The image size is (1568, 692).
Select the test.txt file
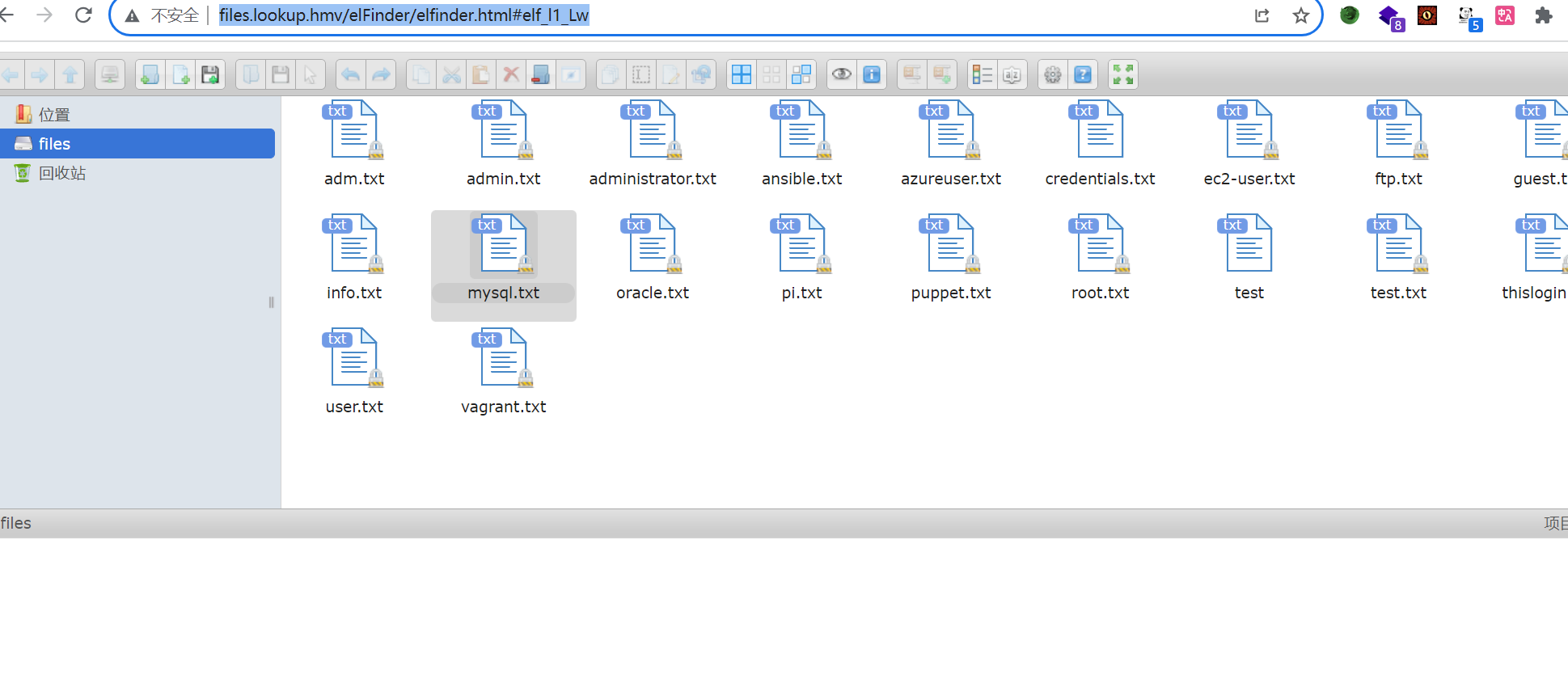click(1399, 258)
